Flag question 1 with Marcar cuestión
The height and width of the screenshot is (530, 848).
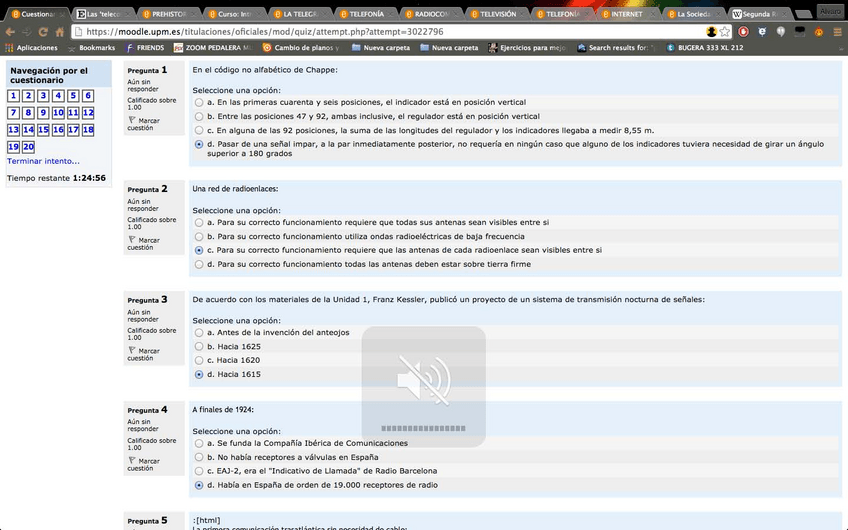click(142, 123)
